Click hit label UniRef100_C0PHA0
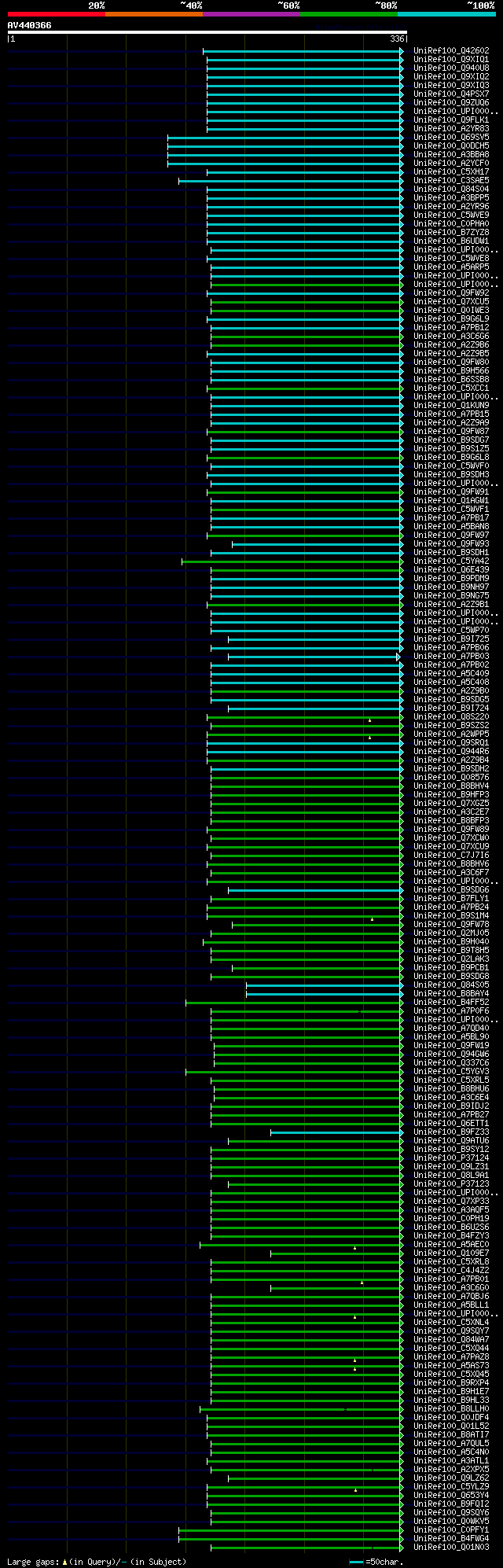The width and height of the screenshot is (503, 1568). tap(451, 224)
